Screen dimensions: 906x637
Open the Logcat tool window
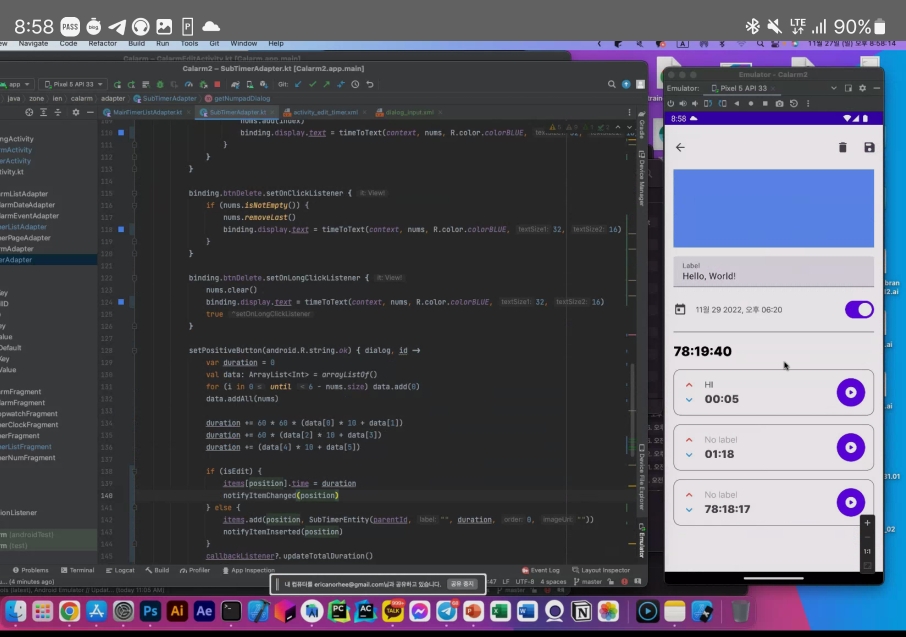[120, 570]
